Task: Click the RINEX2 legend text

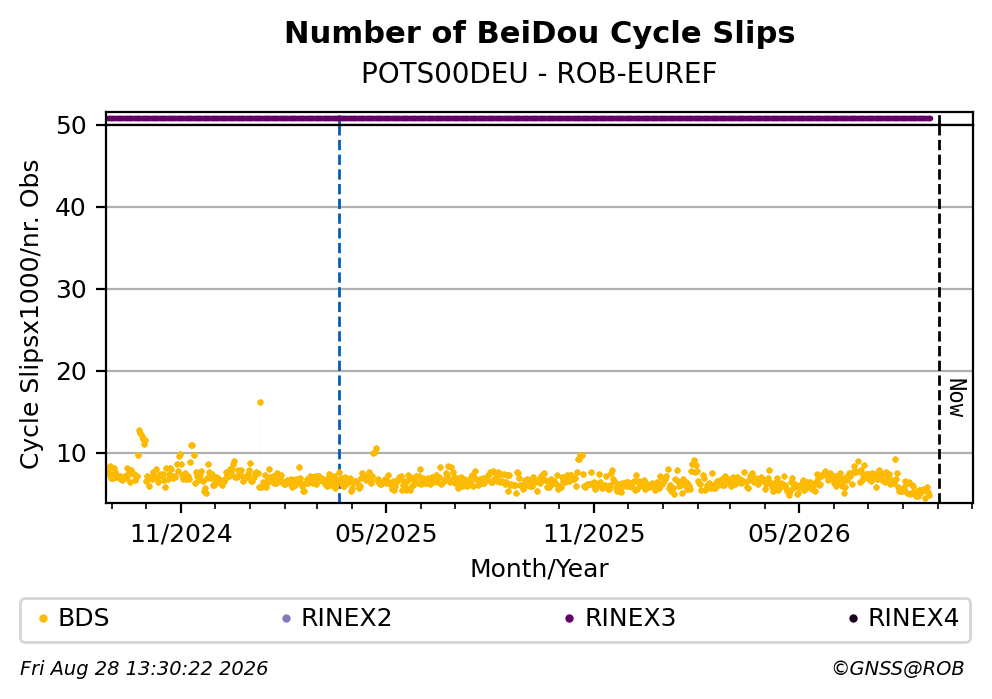Action: pos(347,618)
